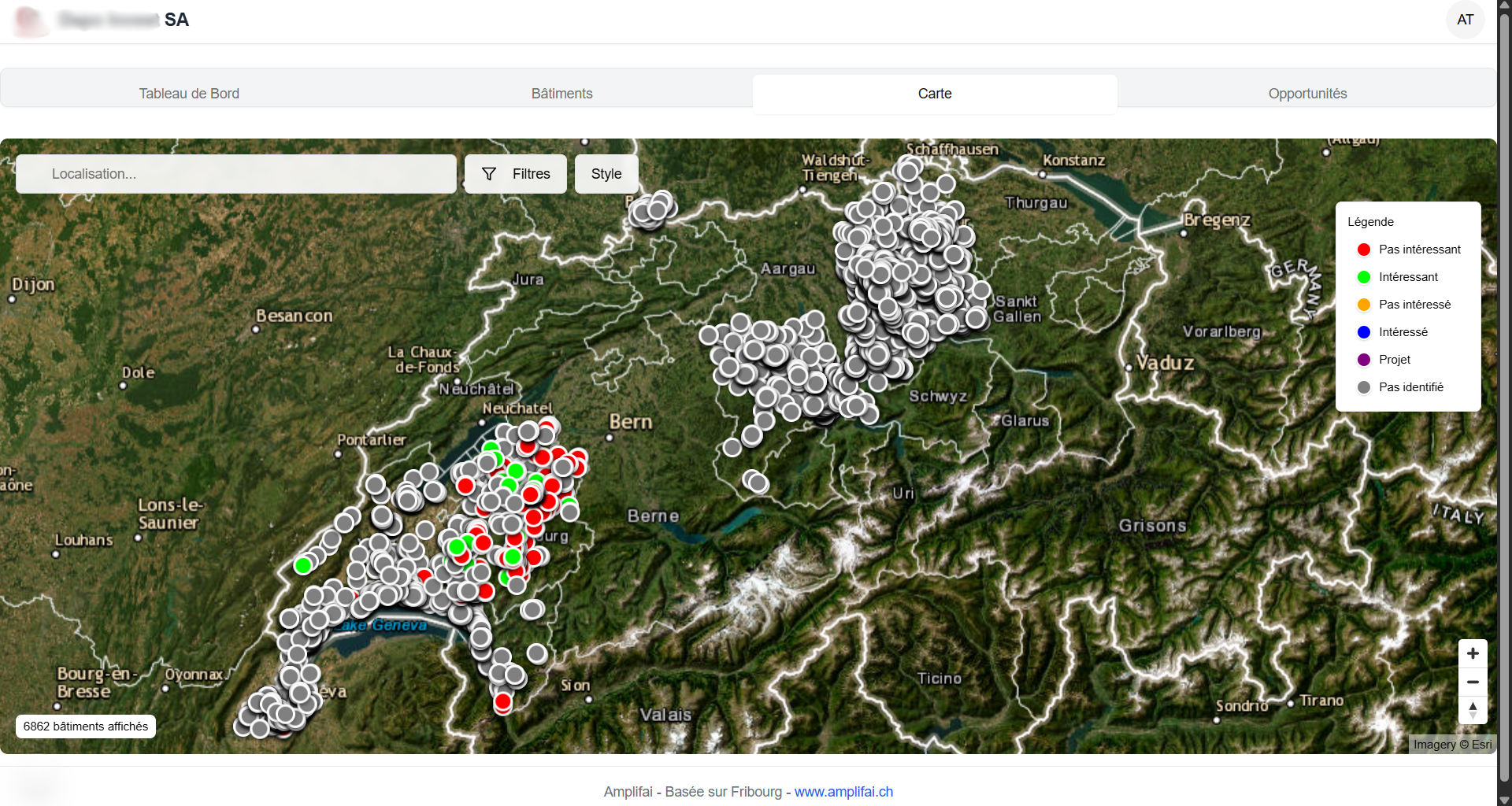Click a red marker in the Sion area

pos(503,700)
